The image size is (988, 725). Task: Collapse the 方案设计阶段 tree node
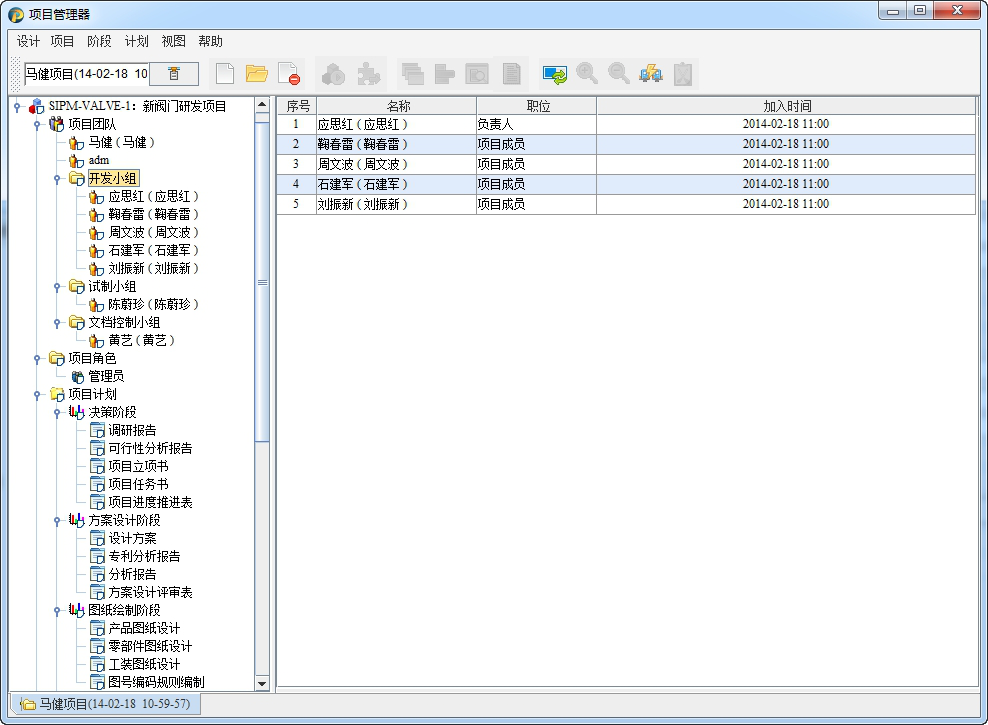(57, 520)
